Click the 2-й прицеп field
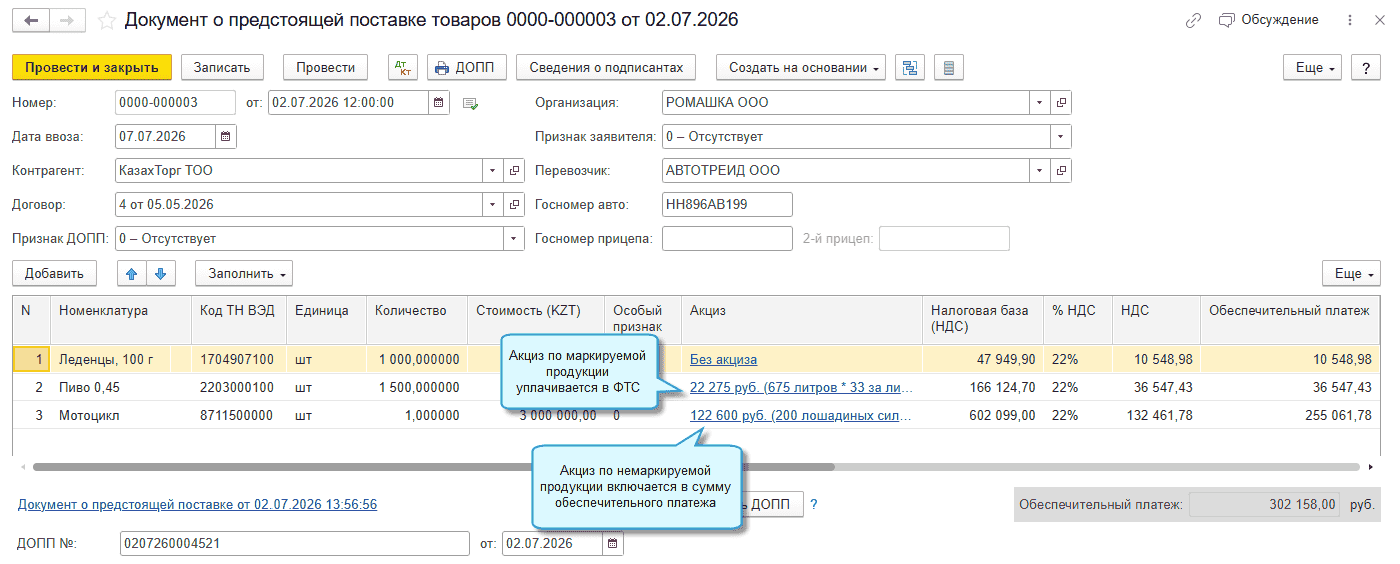Screen dimensions: 1400x564 (944, 238)
